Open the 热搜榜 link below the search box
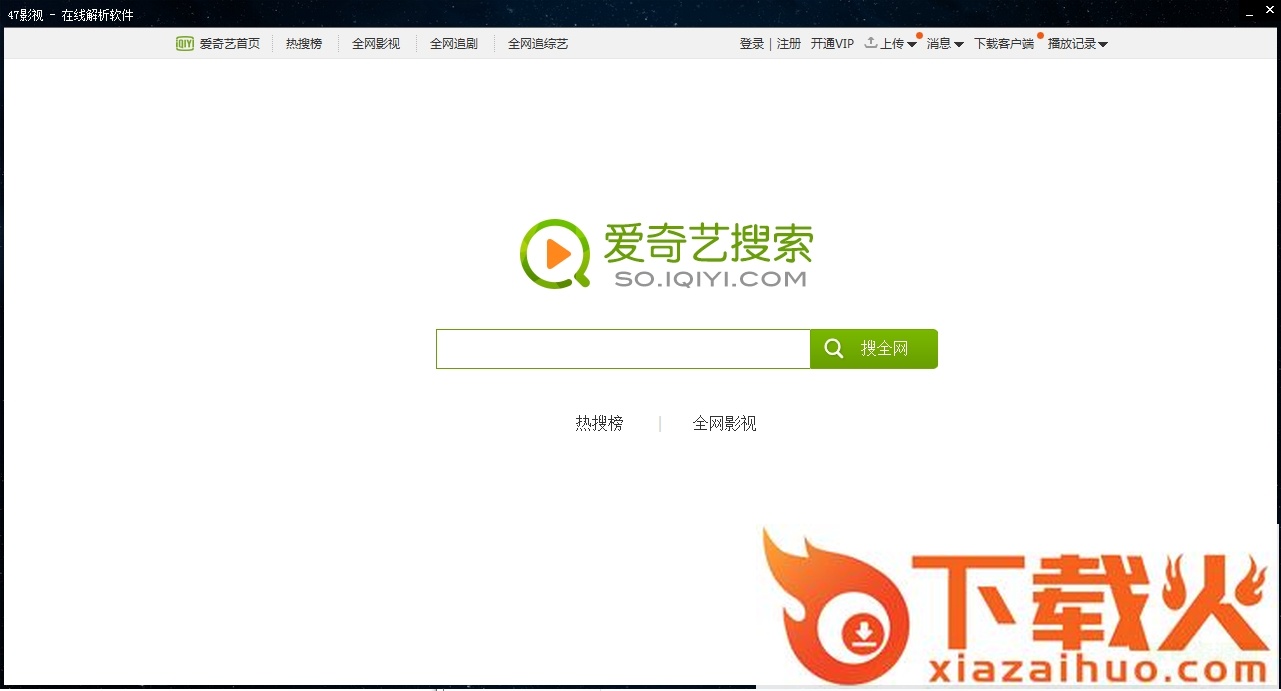 click(x=599, y=424)
